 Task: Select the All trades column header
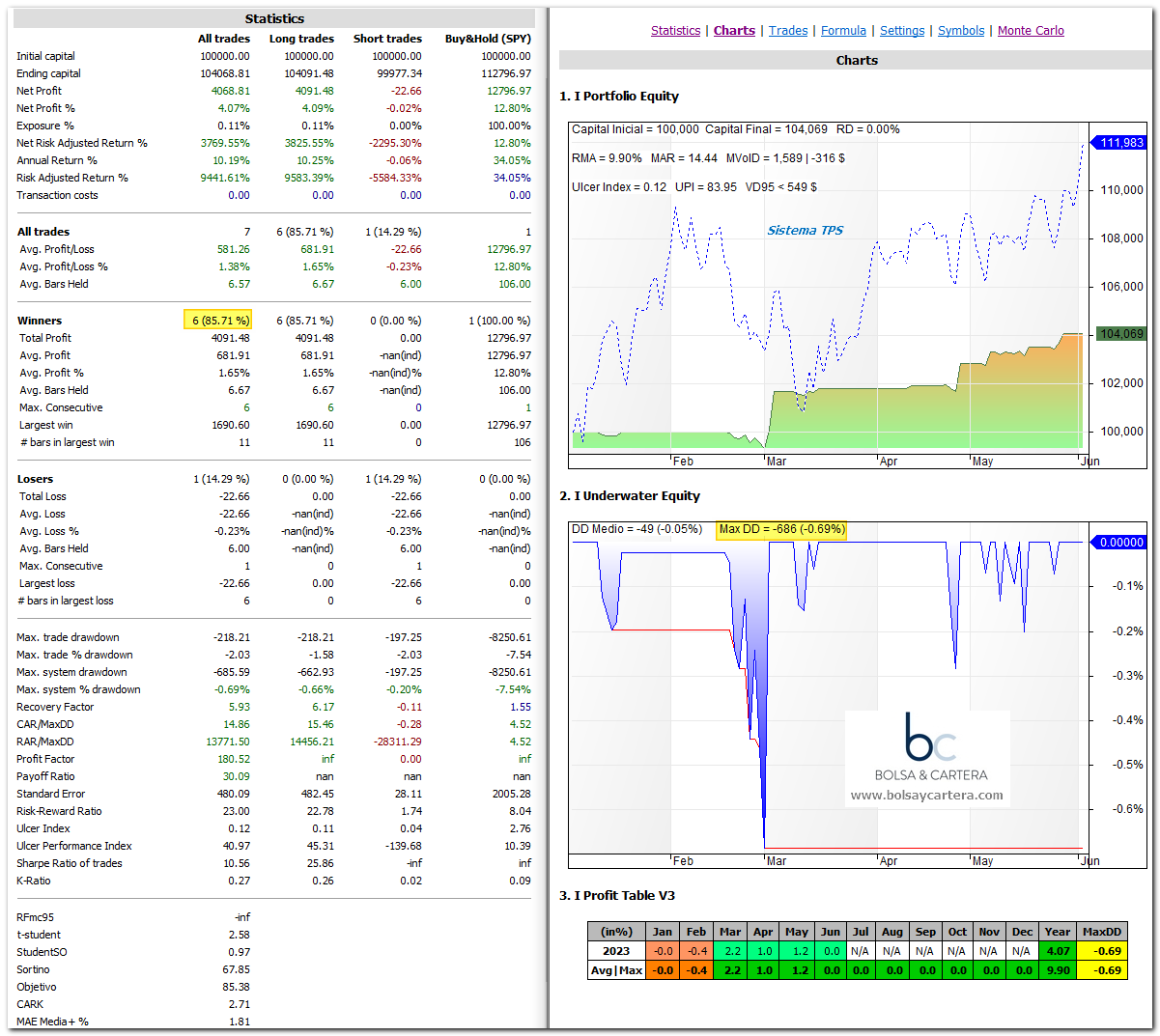(x=224, y=39)
